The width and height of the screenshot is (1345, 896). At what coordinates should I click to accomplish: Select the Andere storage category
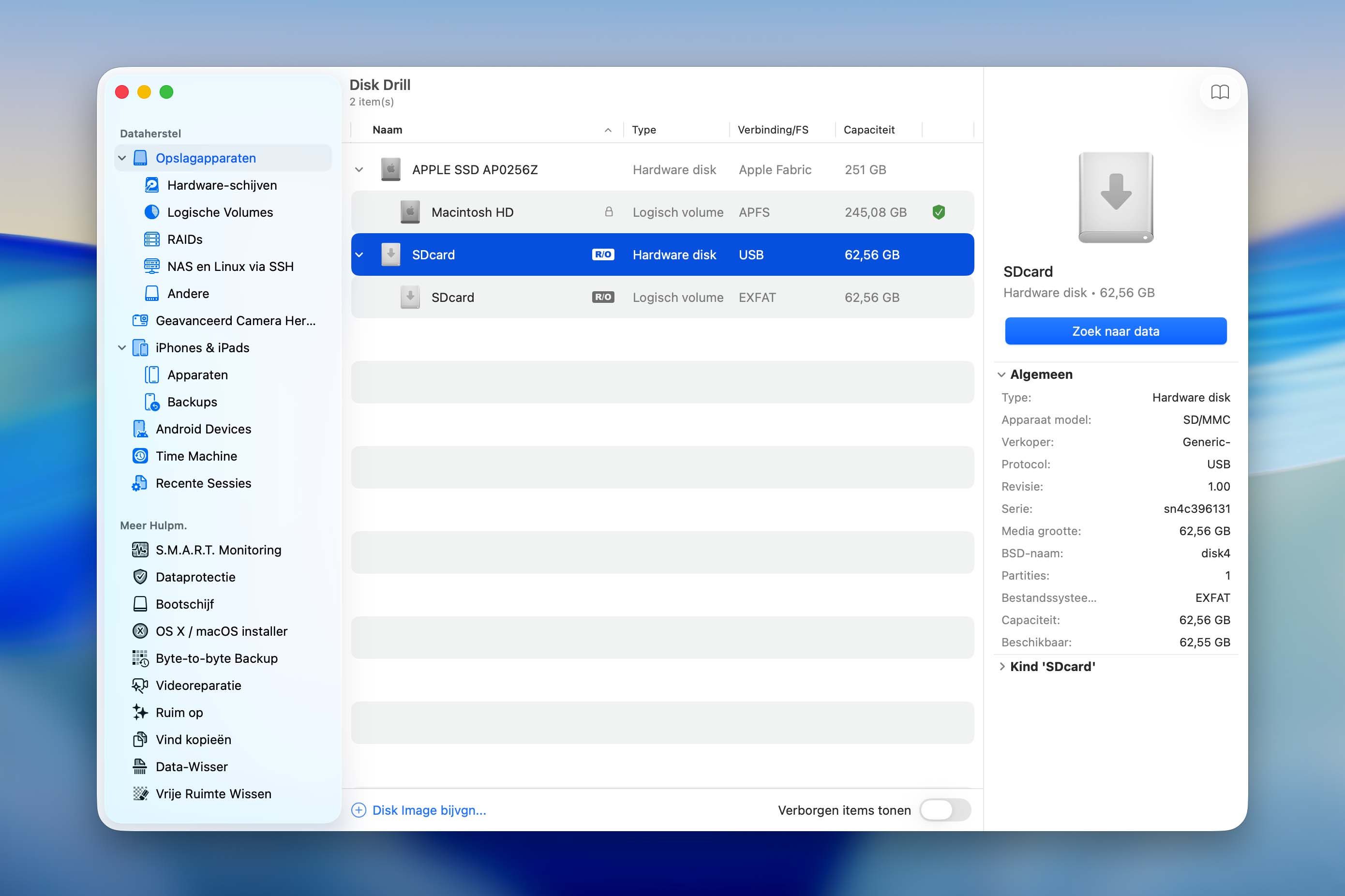188,294
